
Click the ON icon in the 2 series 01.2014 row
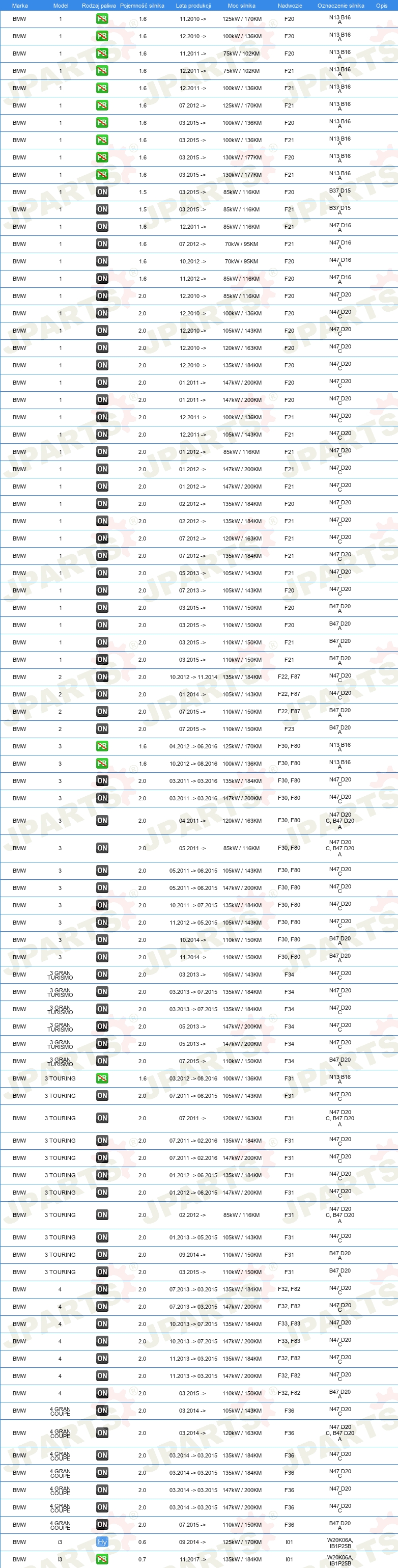(102, 694)
